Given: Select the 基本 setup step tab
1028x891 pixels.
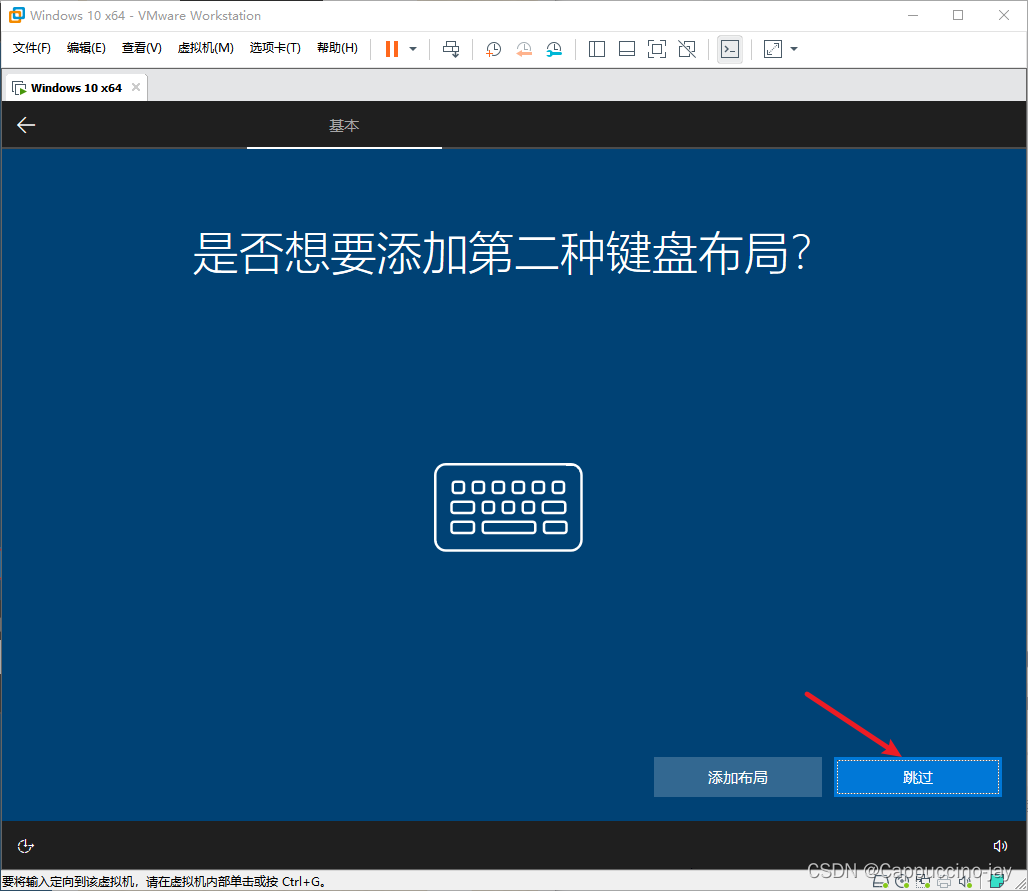Looking at the screenshot, I should [x=344, y=125].
